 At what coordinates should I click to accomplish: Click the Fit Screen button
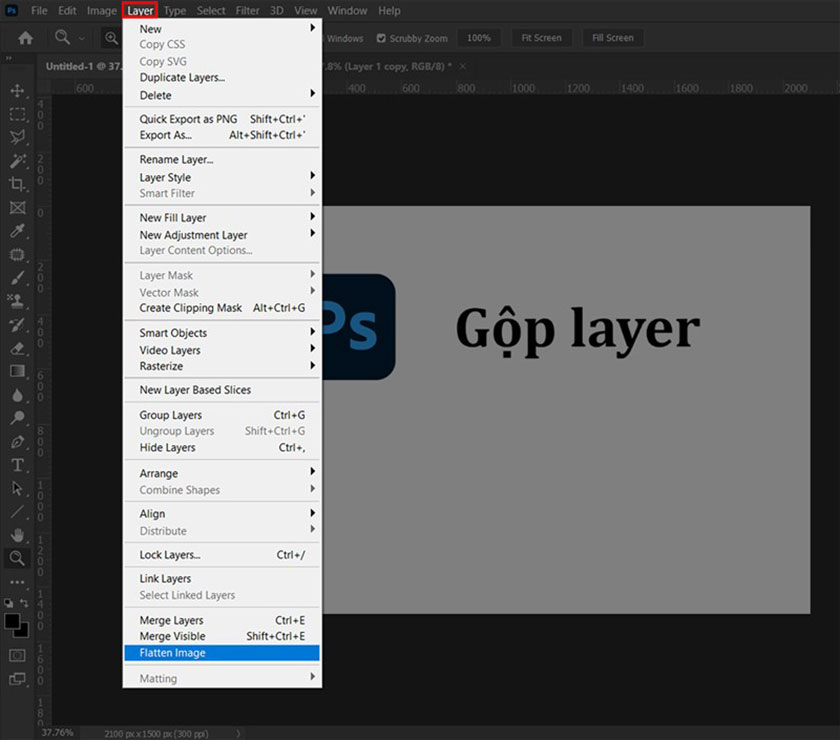click(x=542, y=38)
